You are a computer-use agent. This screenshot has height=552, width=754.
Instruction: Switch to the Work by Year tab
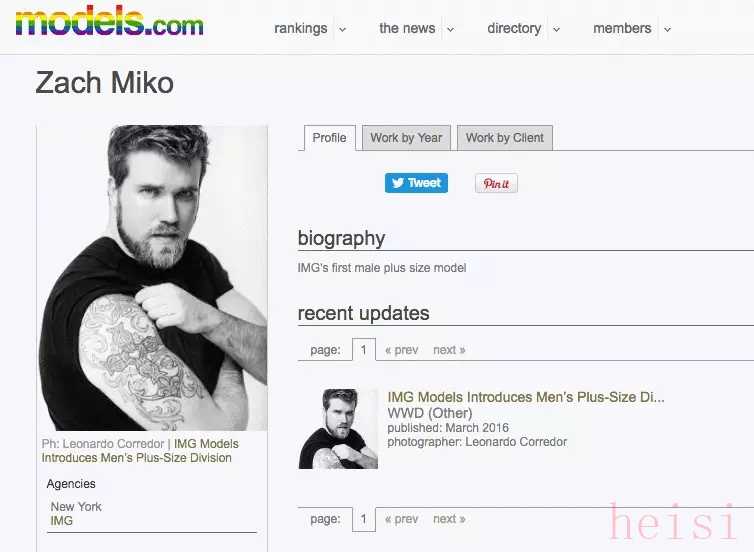(x=406, y=138)
